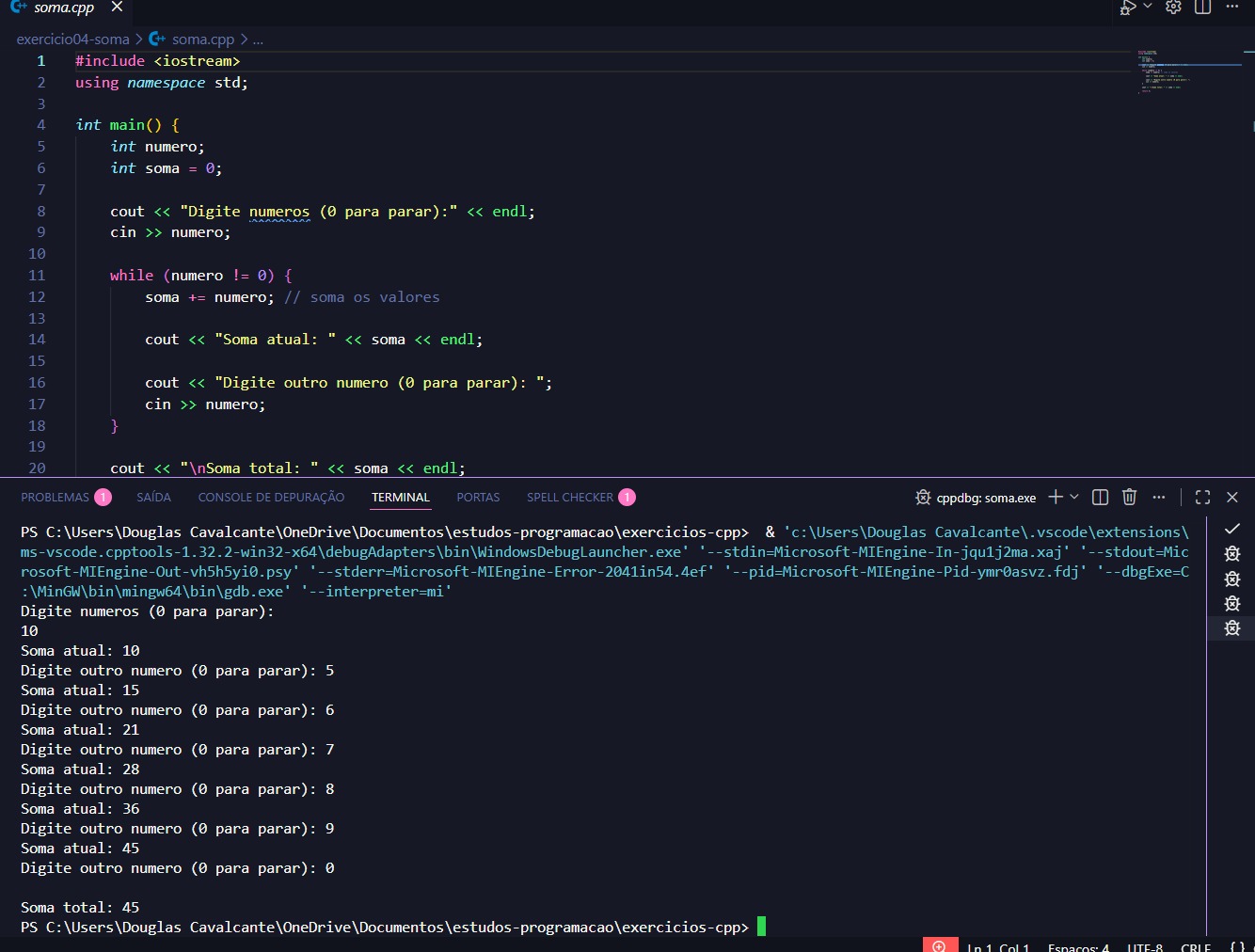Click the 'int soma = 0;' line
This screenshot has width=1255, height=952.
click(166, 168)
